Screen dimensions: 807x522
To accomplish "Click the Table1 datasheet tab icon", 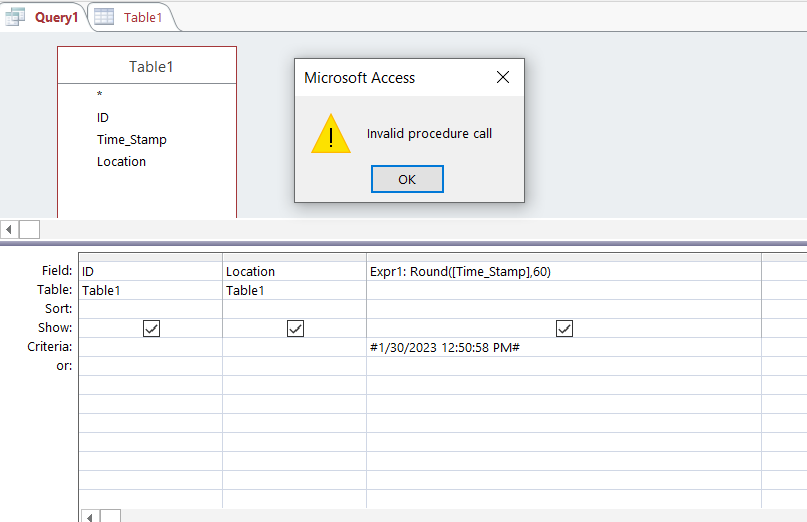I will [104, 16].
